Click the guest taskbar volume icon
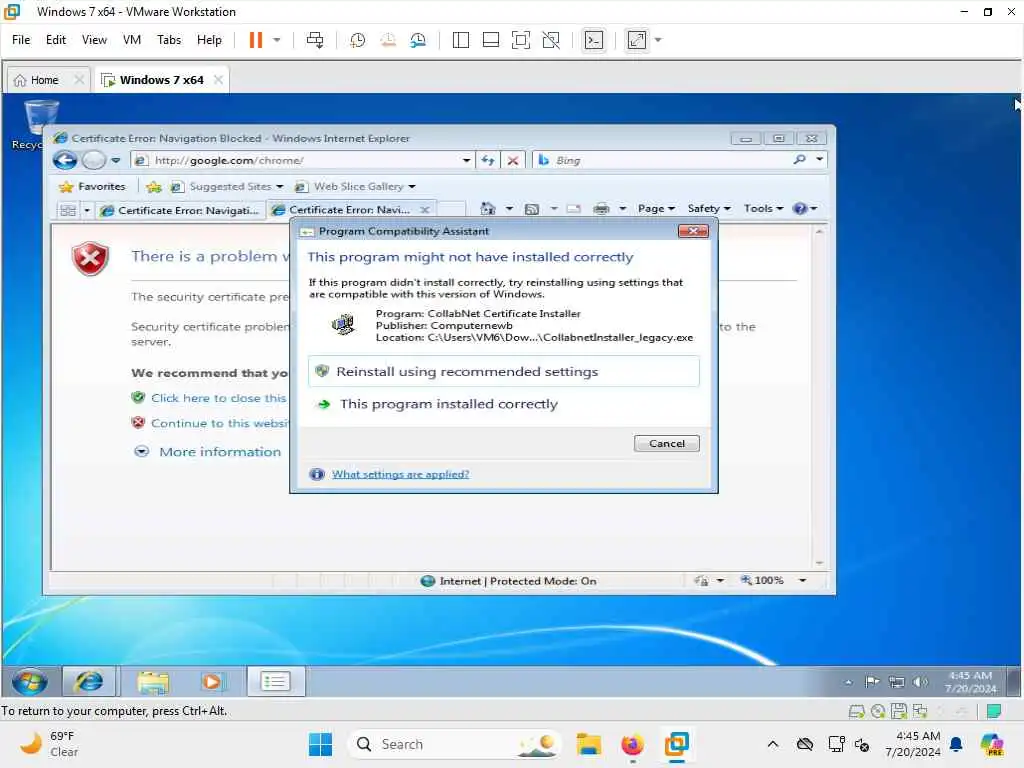Image resolution: width=1024 pixels, height=768 pixels. pos(920,682)
